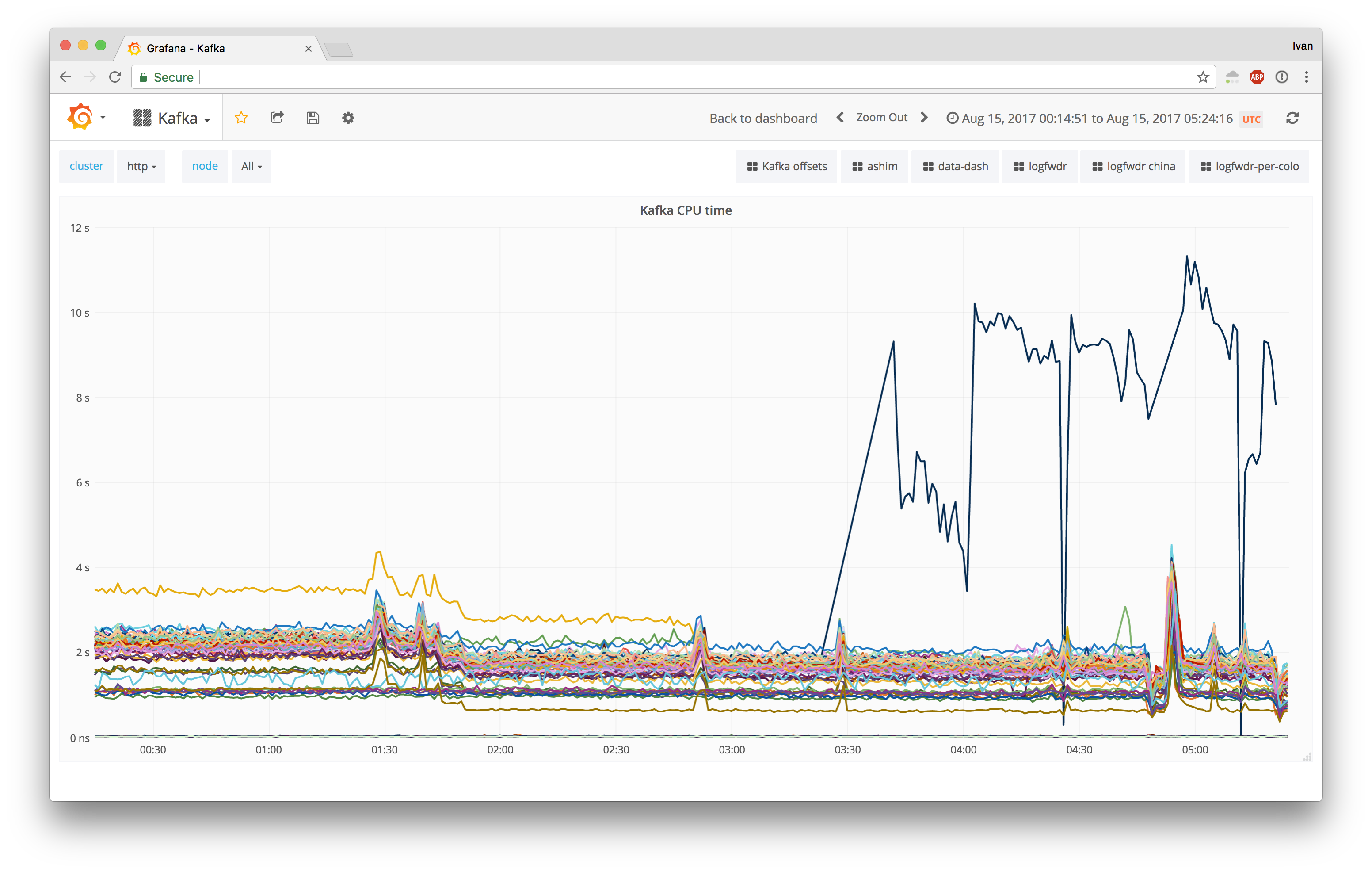
Task: Click the browser forward arrow
Action: click(90, 77)
